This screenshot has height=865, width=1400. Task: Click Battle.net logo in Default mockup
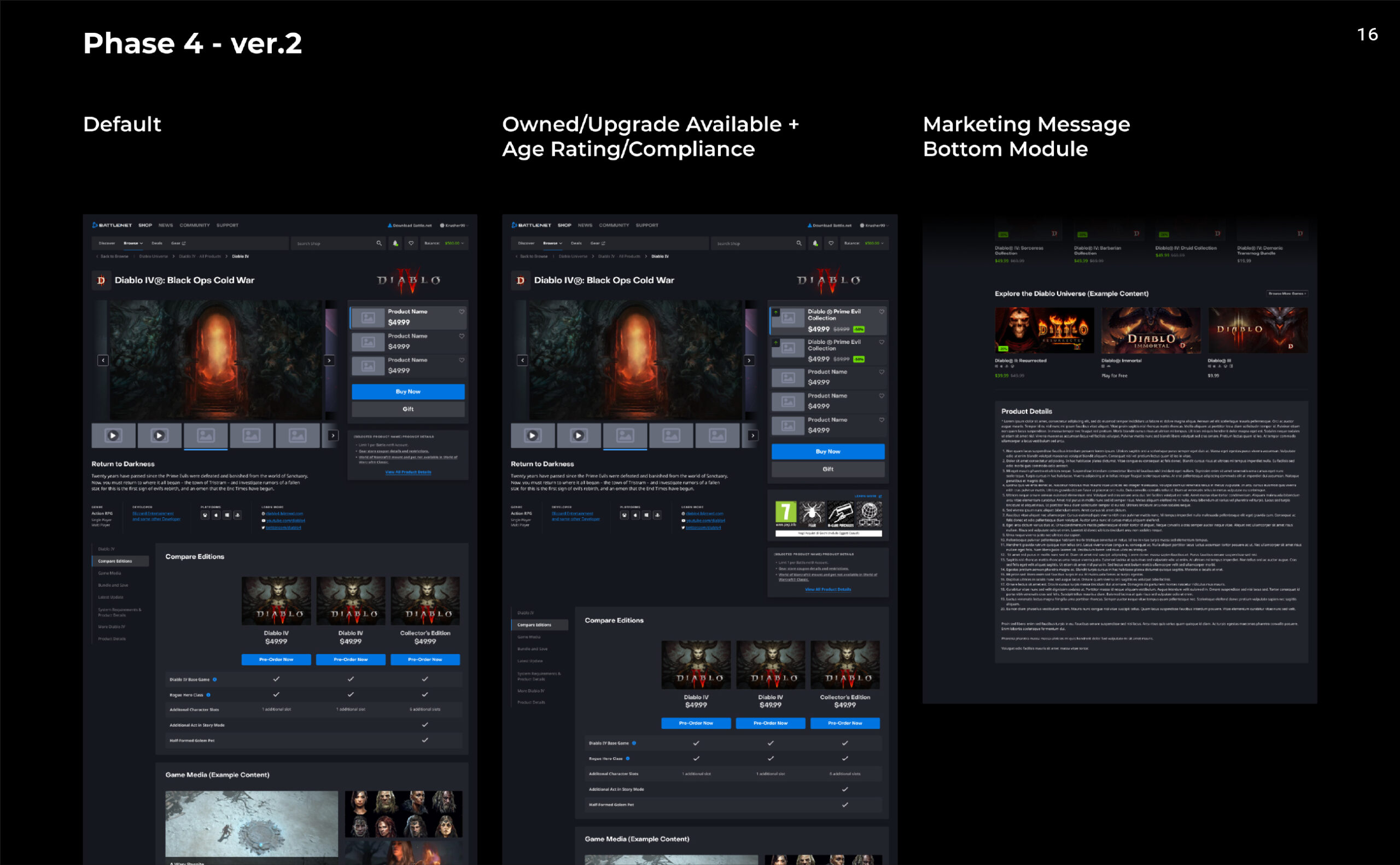pos(112,225)
